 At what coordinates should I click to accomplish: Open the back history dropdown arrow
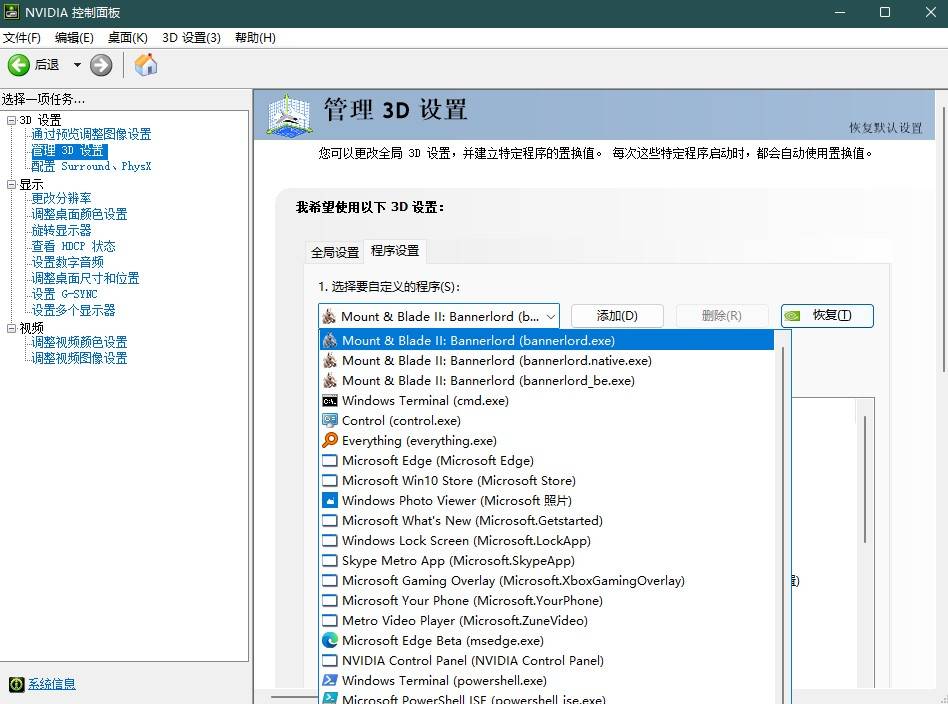point(77,65)
